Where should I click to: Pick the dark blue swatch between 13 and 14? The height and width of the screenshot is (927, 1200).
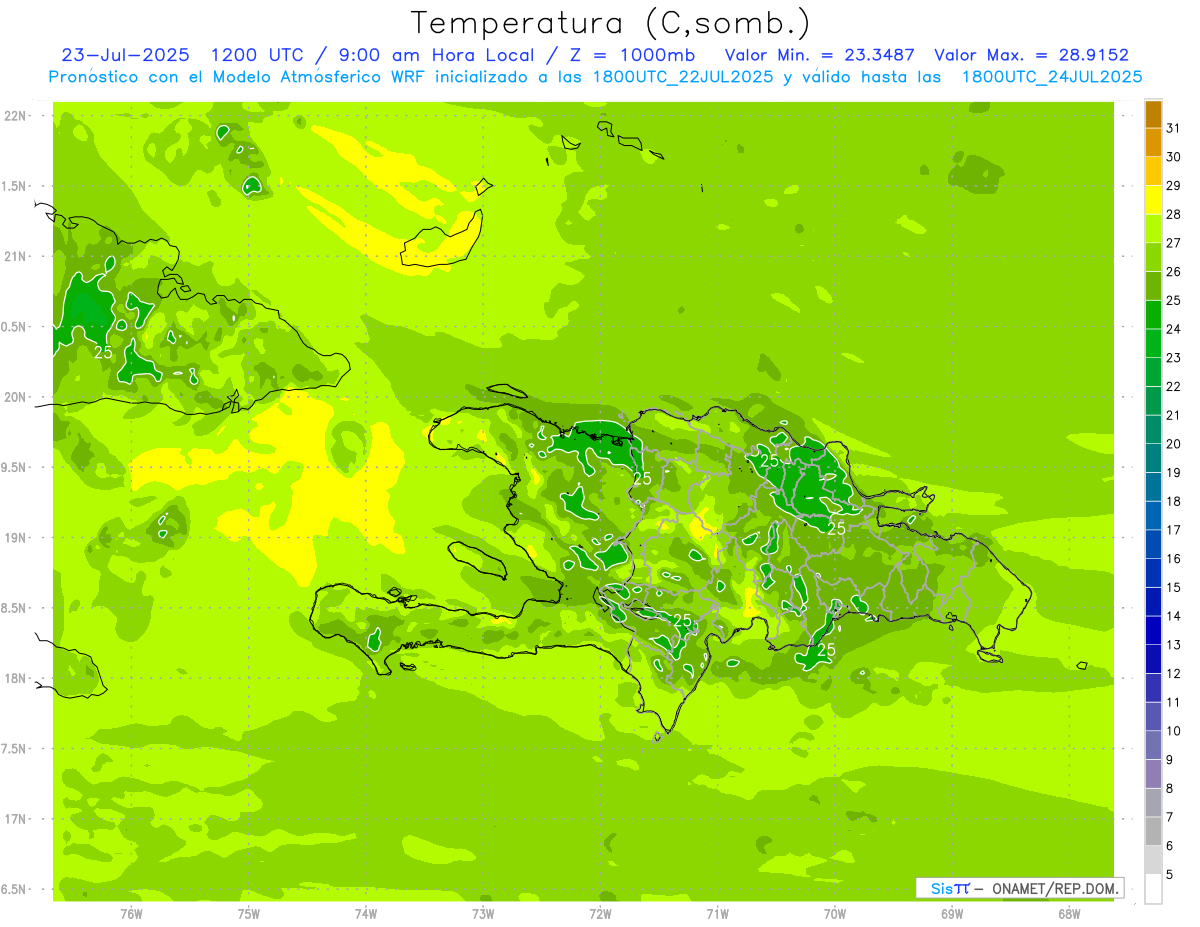(x=1153, y=631)
